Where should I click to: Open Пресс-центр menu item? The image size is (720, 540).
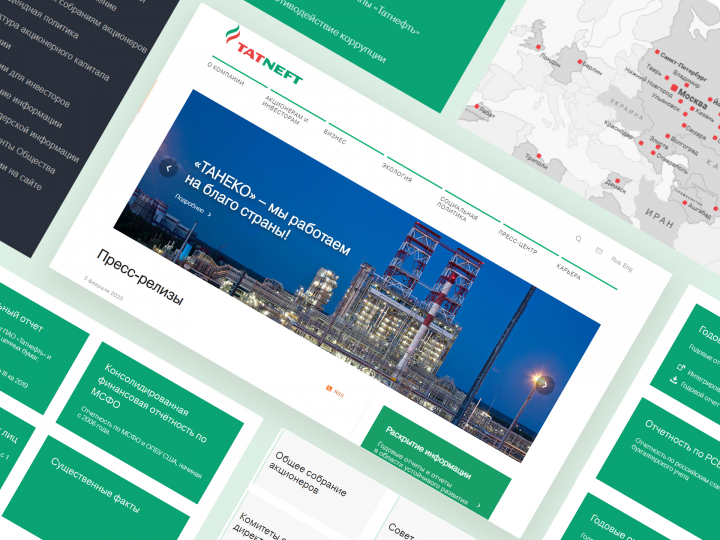(518, 242)
